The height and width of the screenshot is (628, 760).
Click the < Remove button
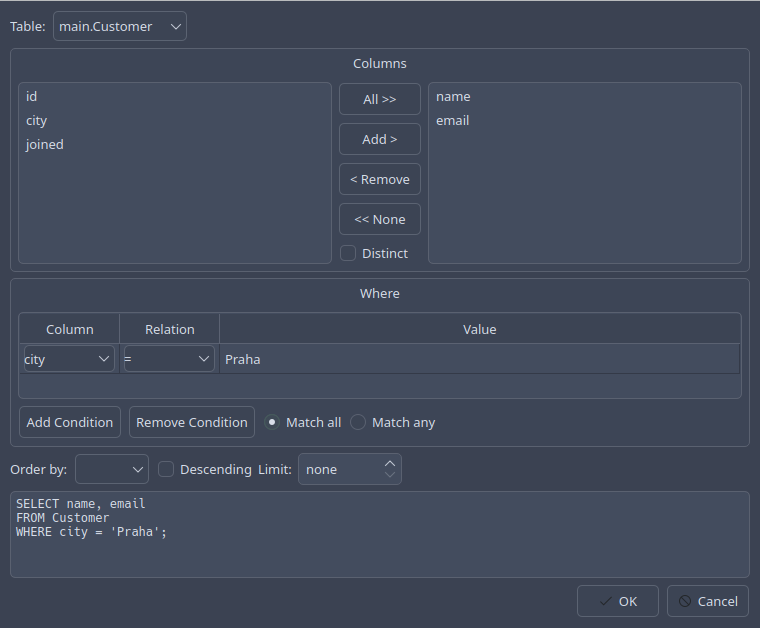coord(380,179)
